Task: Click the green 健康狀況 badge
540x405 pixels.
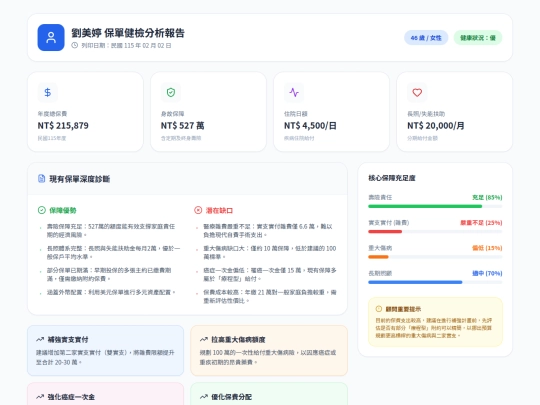Action: (478, 38)
